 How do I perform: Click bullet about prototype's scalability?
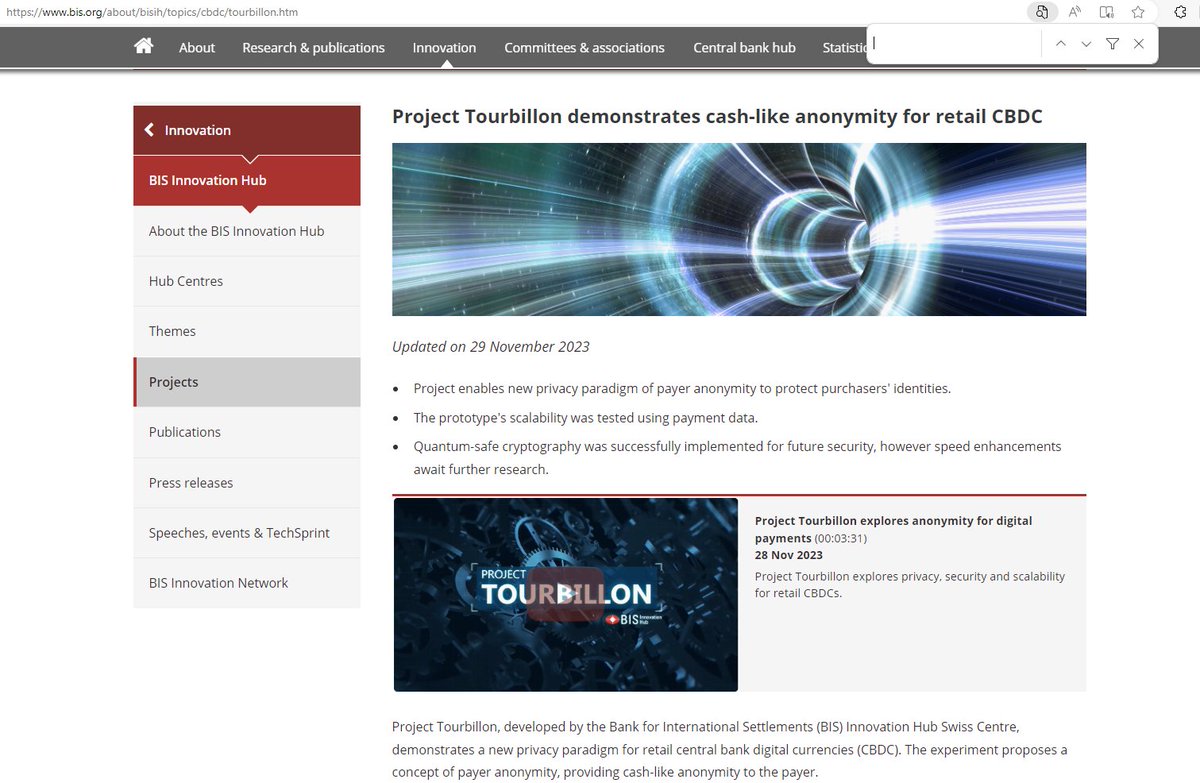(x=586, y=418)
